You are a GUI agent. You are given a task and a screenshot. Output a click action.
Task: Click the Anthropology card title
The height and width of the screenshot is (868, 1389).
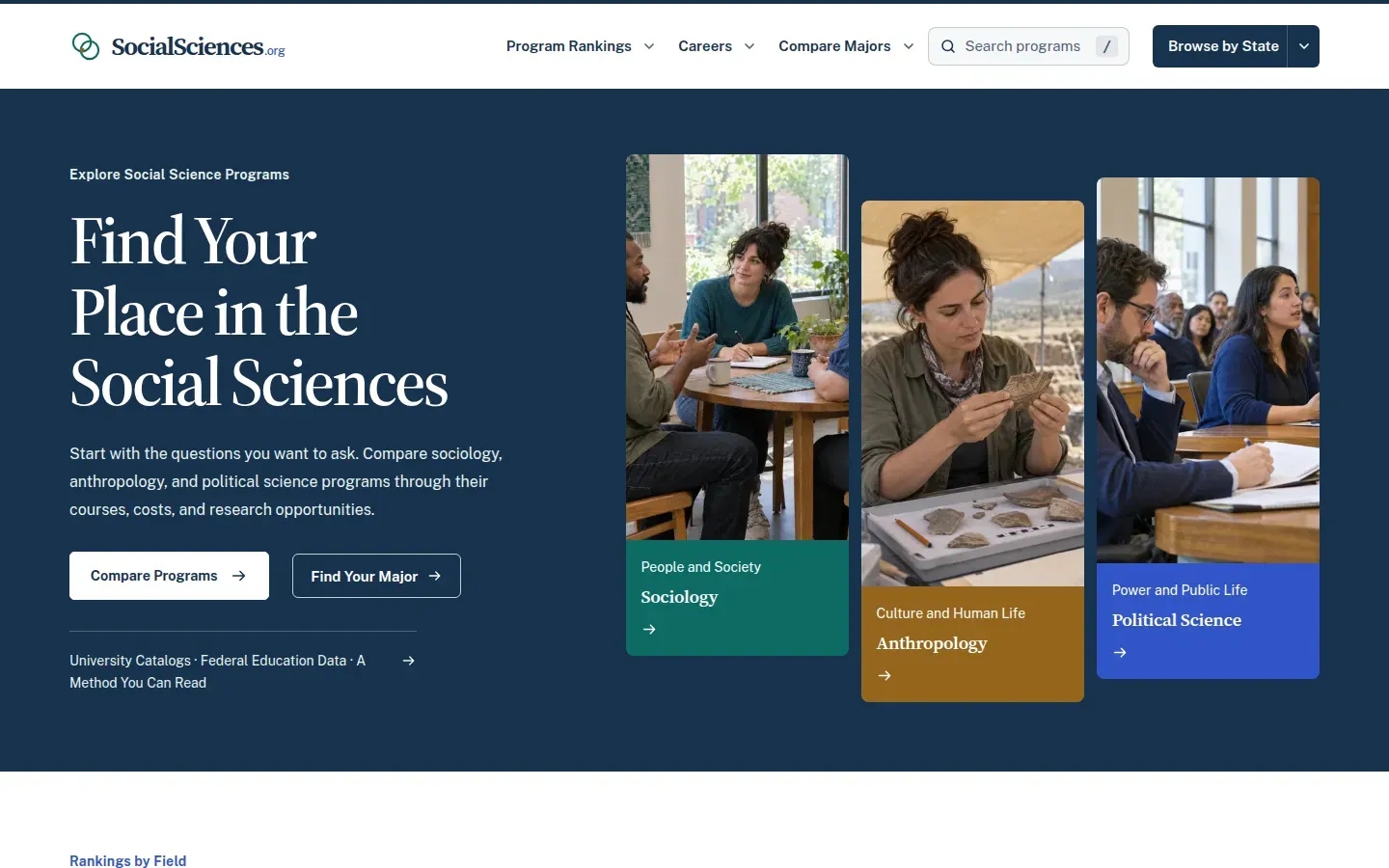pos(932,643)
